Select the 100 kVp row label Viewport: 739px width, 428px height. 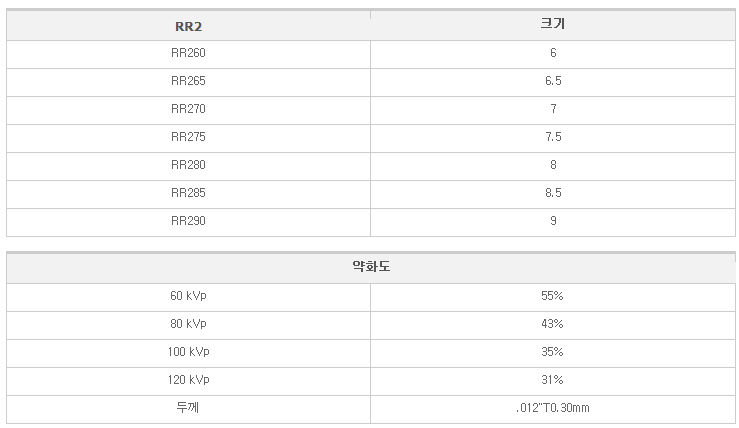189,352
